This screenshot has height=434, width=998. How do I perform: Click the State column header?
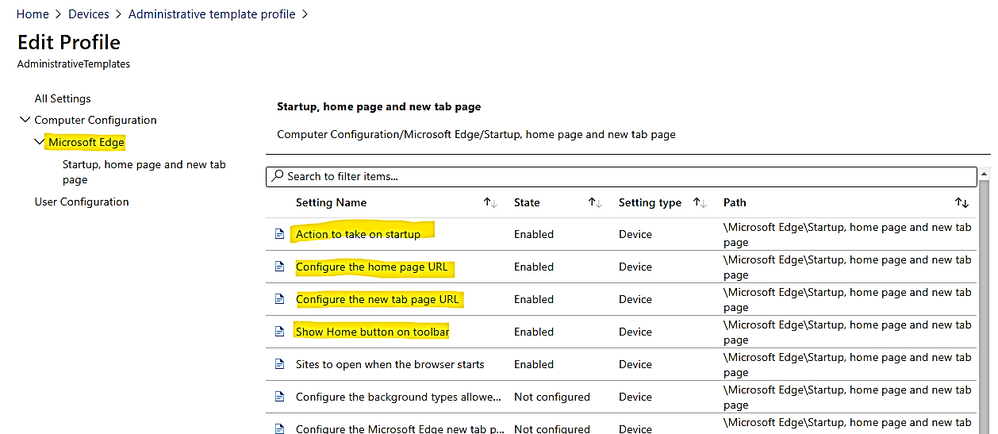[527, 203]
